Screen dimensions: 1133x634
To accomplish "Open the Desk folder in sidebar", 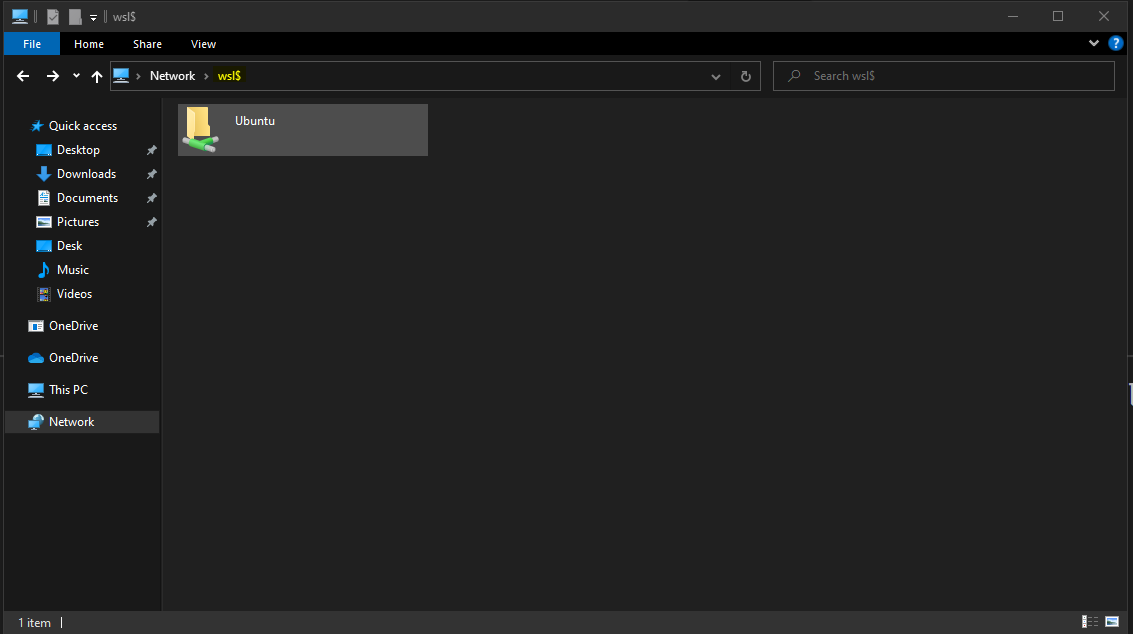I will pyautogui.click(x=69, y=246).
